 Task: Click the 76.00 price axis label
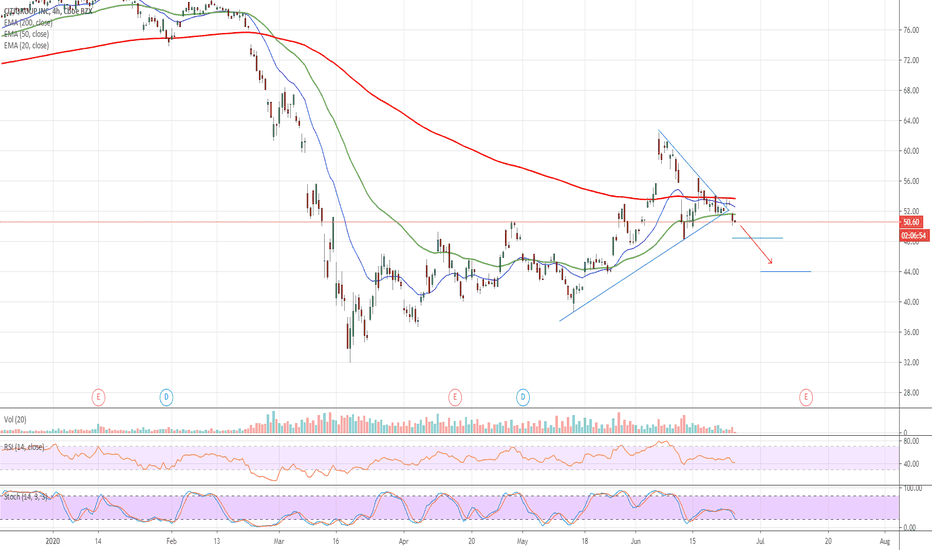tap(911, 30)
